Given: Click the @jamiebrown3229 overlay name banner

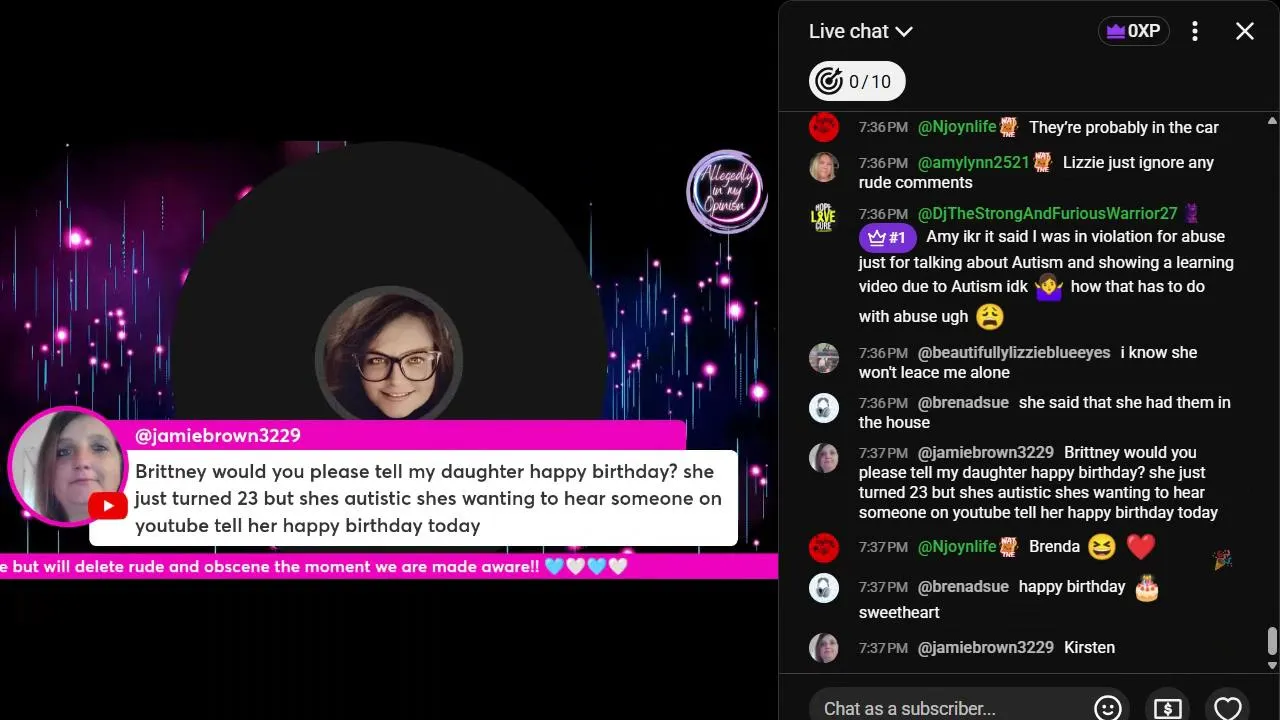Looking at the screenshot, I should (x=408, y=435).
